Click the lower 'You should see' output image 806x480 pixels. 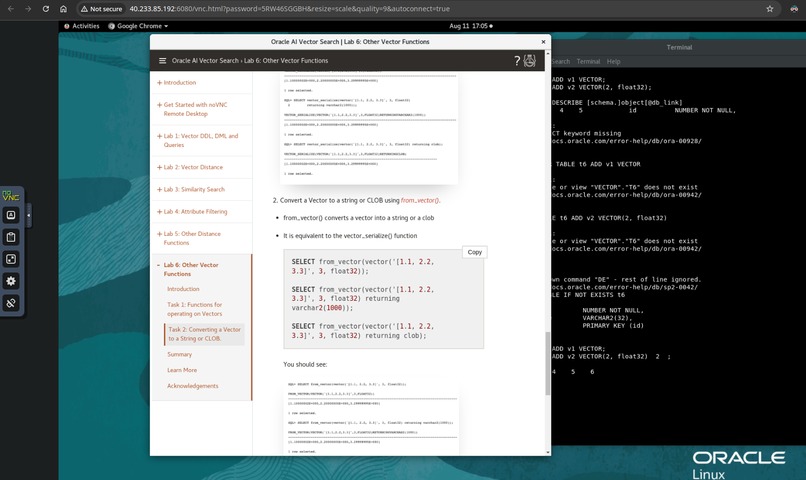(370, 416)
